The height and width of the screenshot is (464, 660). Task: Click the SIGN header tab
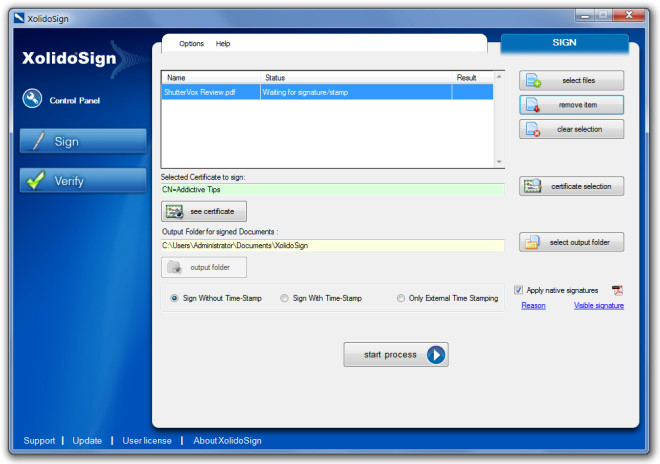pos(564,43)
